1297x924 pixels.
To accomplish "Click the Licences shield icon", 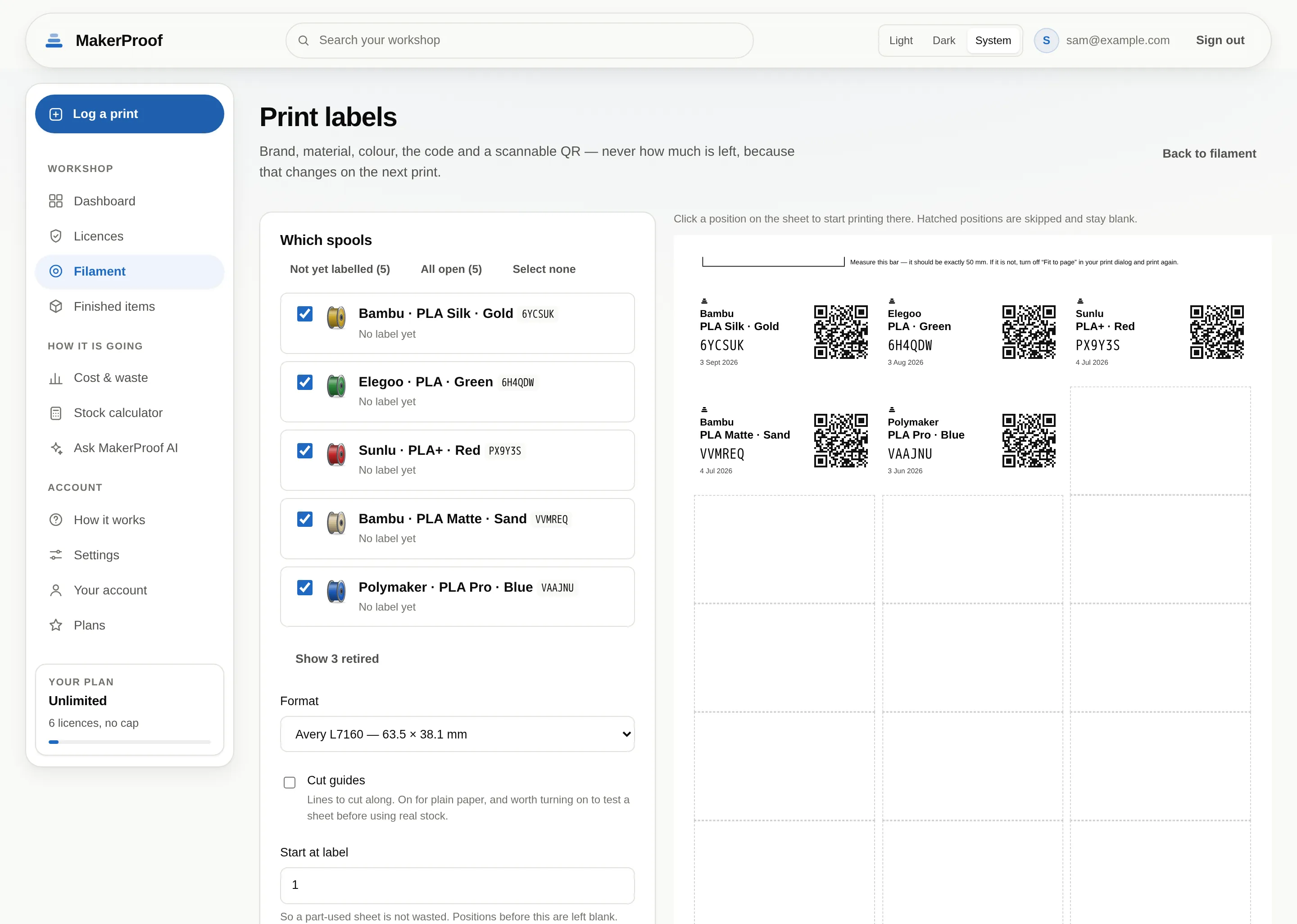I will coord(56,236).
